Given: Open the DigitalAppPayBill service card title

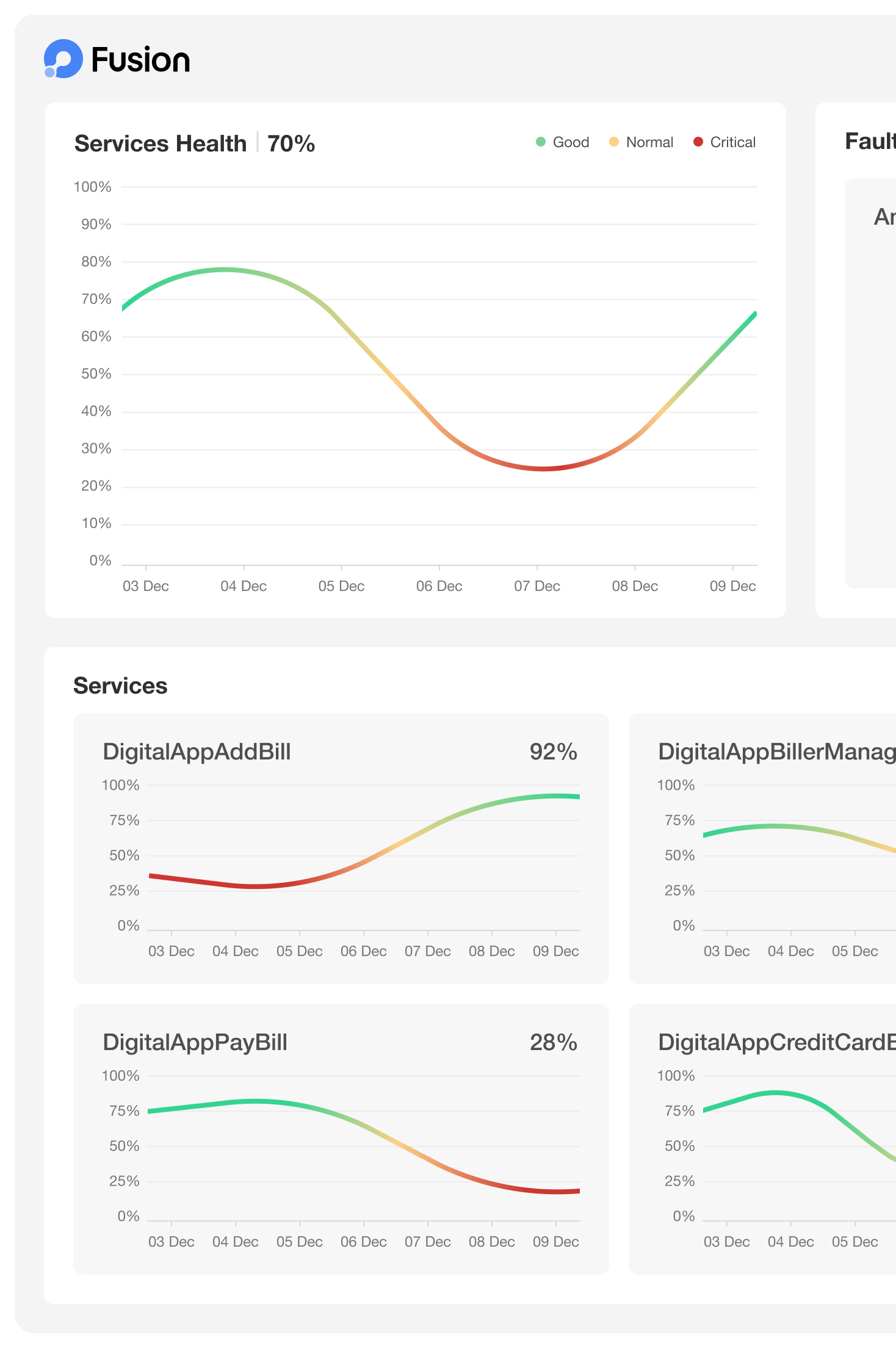Looking at the screenshot, I should (x=195, y=1042).
